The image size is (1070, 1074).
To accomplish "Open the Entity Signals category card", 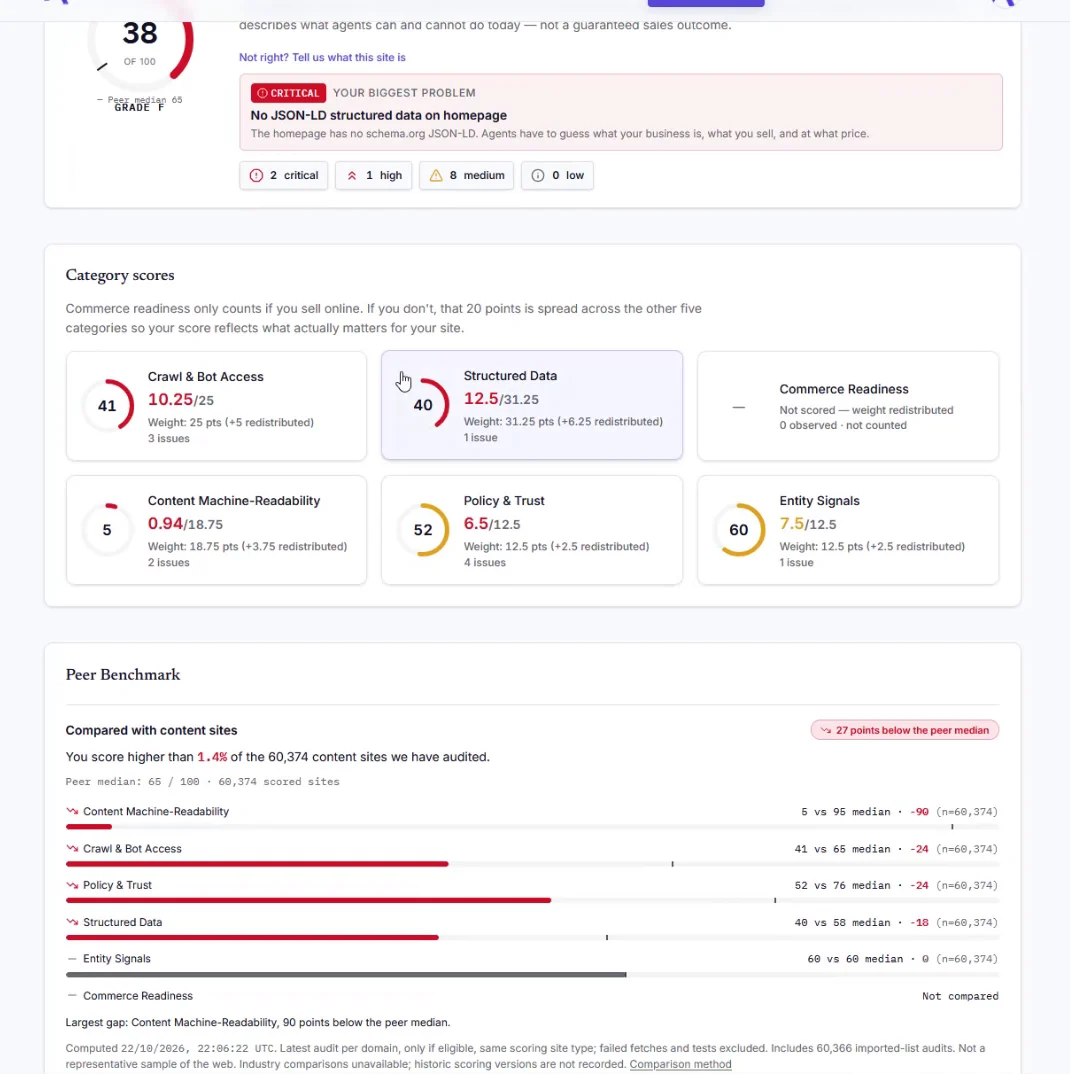I will click(x=848, y=530).
